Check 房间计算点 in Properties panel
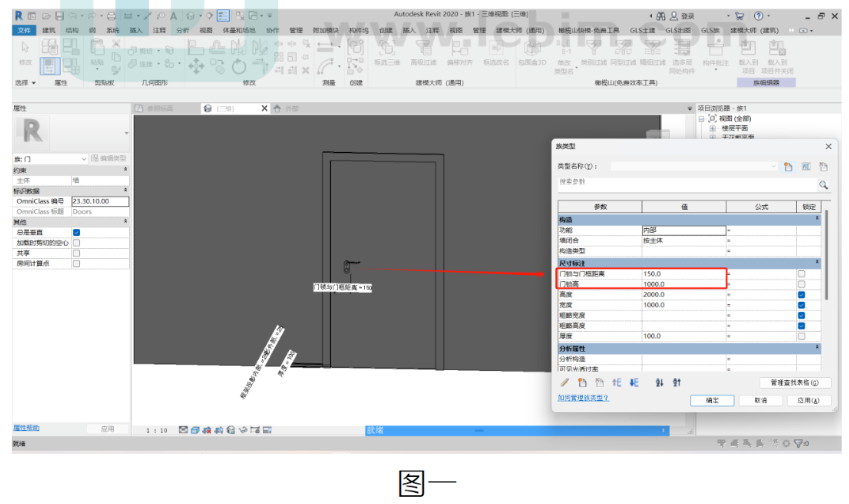The width and height of the screenshot is (849, 504). tap(76, 264)
